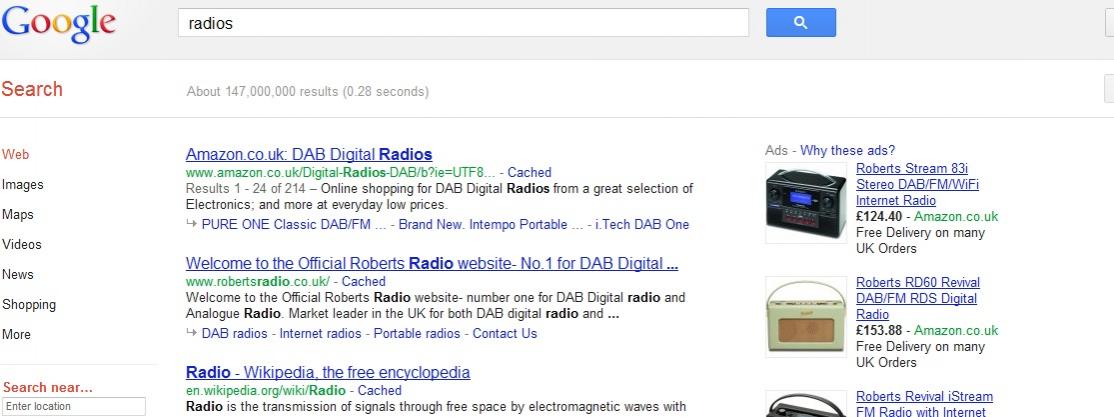The height and width of the screenshot is (417, 1114).
Task: Click the black Roberts Stream 83i radio image
Action: point(806,203)
